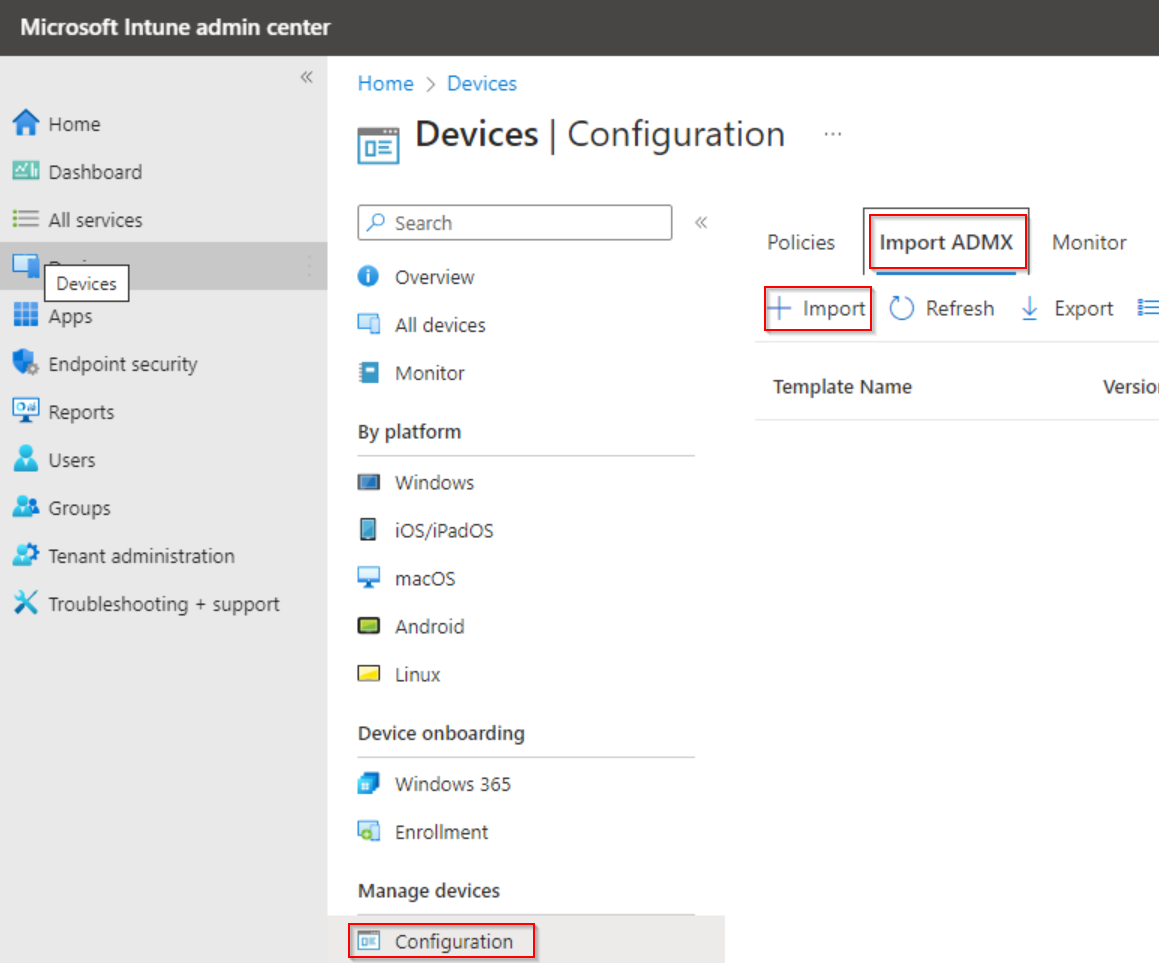This screenshot has height=963, width=1159.
Task: Click the Reports monitor icon
Action: 26,410
